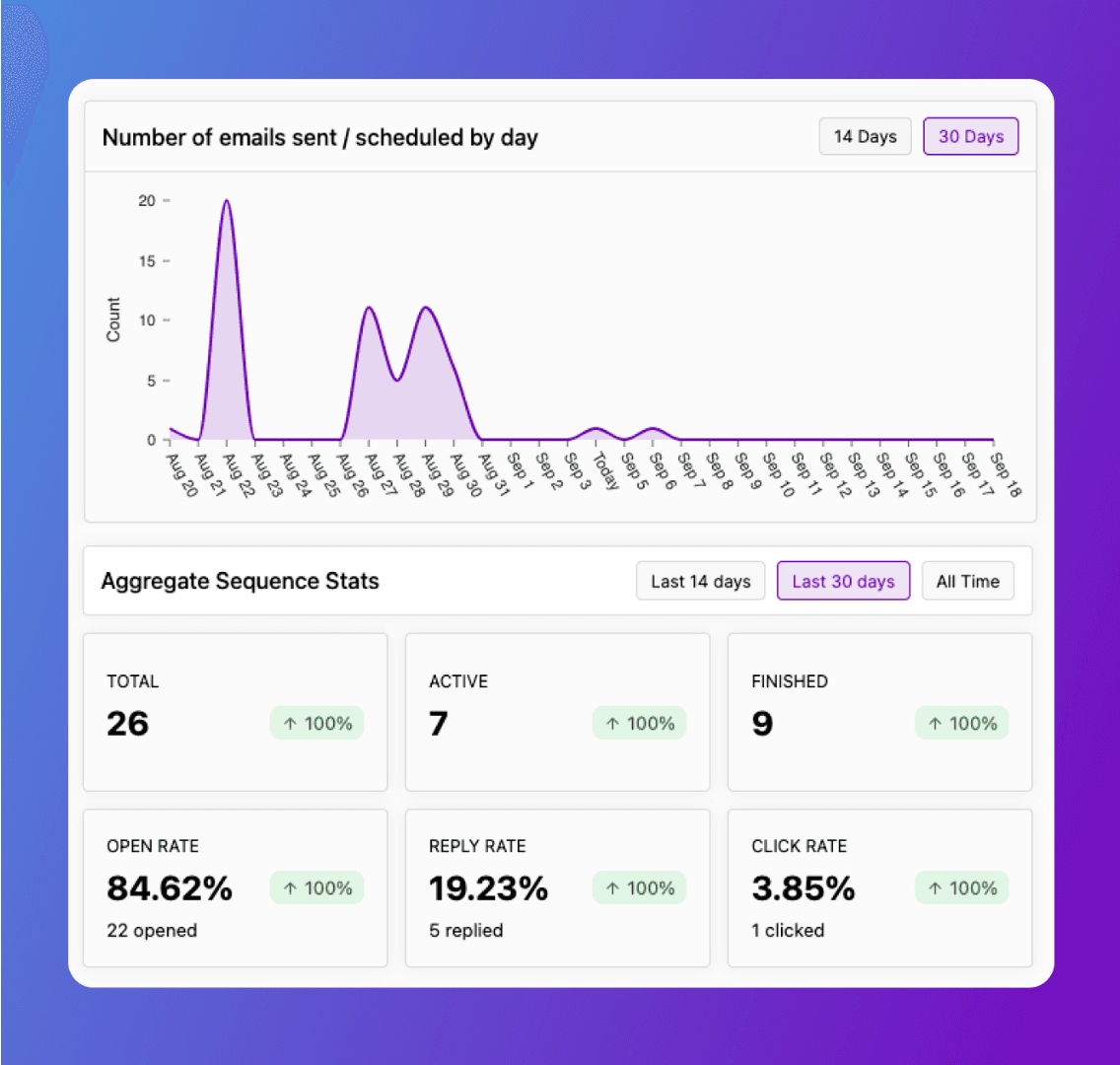
Task: Click the 100% increase badge under CLICK RATE
Action: [x=961, y=887]
